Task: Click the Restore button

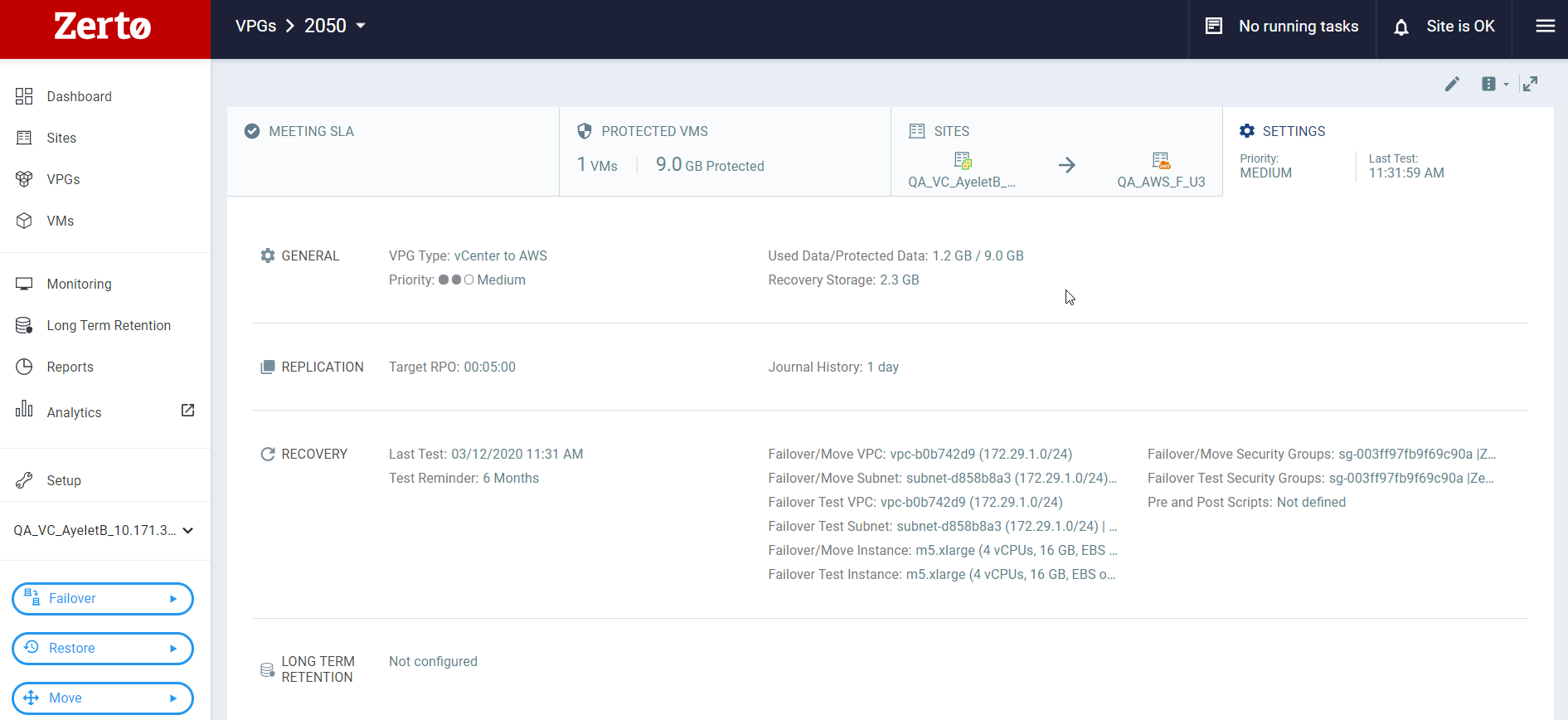Action: coord(103,649)
